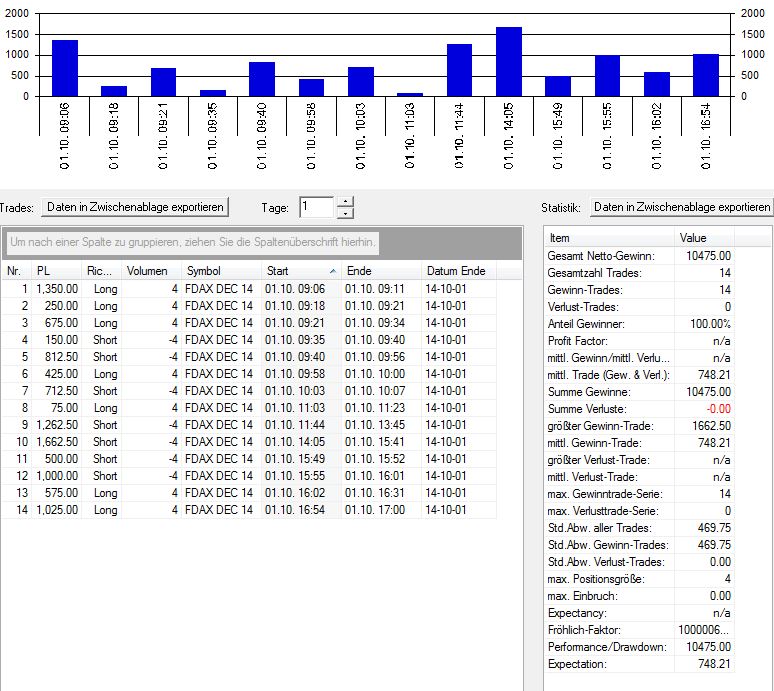
Task: Sort by Ric... direction column header
Action: pos(101,271)
